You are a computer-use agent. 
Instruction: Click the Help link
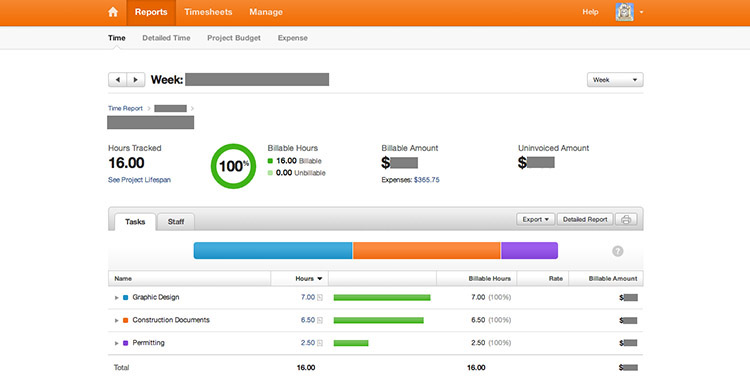[x=590, y=12]
